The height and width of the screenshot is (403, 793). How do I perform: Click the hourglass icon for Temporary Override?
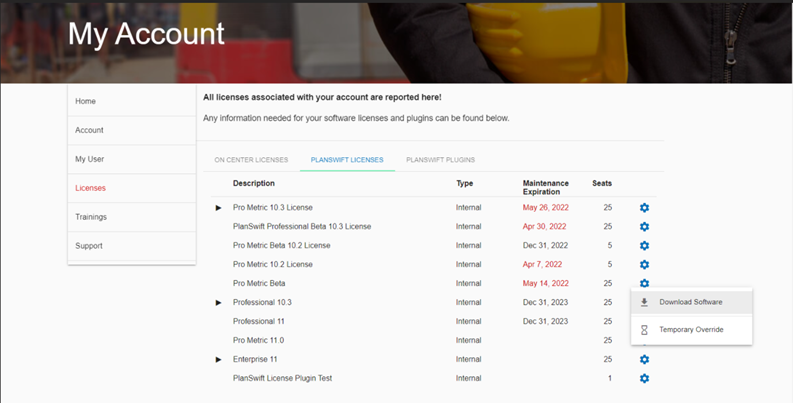tap(644, 330)
